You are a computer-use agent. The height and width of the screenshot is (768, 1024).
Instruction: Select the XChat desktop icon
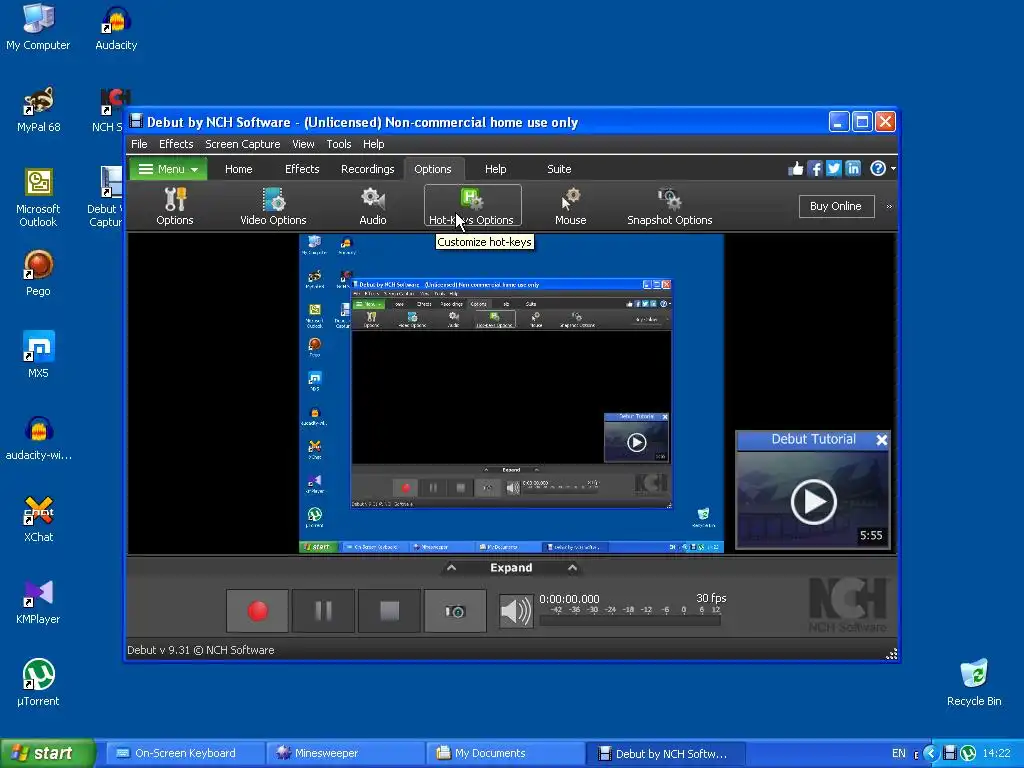point(38,520)
